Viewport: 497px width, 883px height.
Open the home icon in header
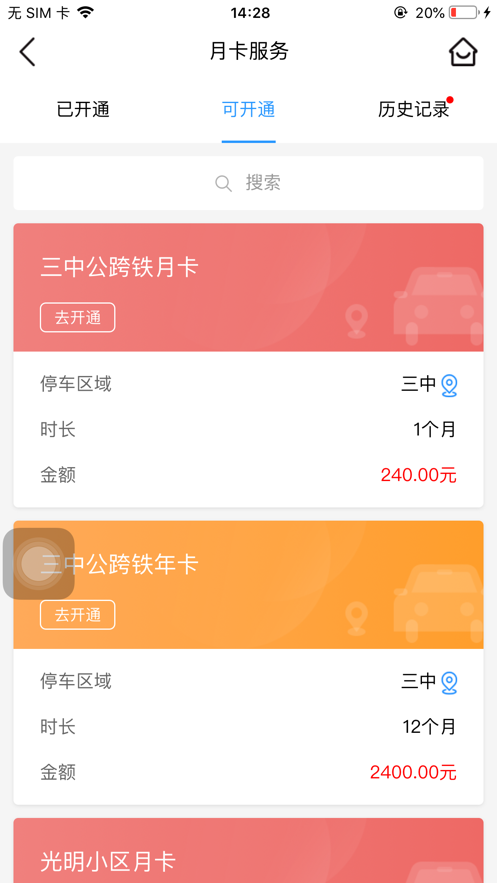click(463, 52)
